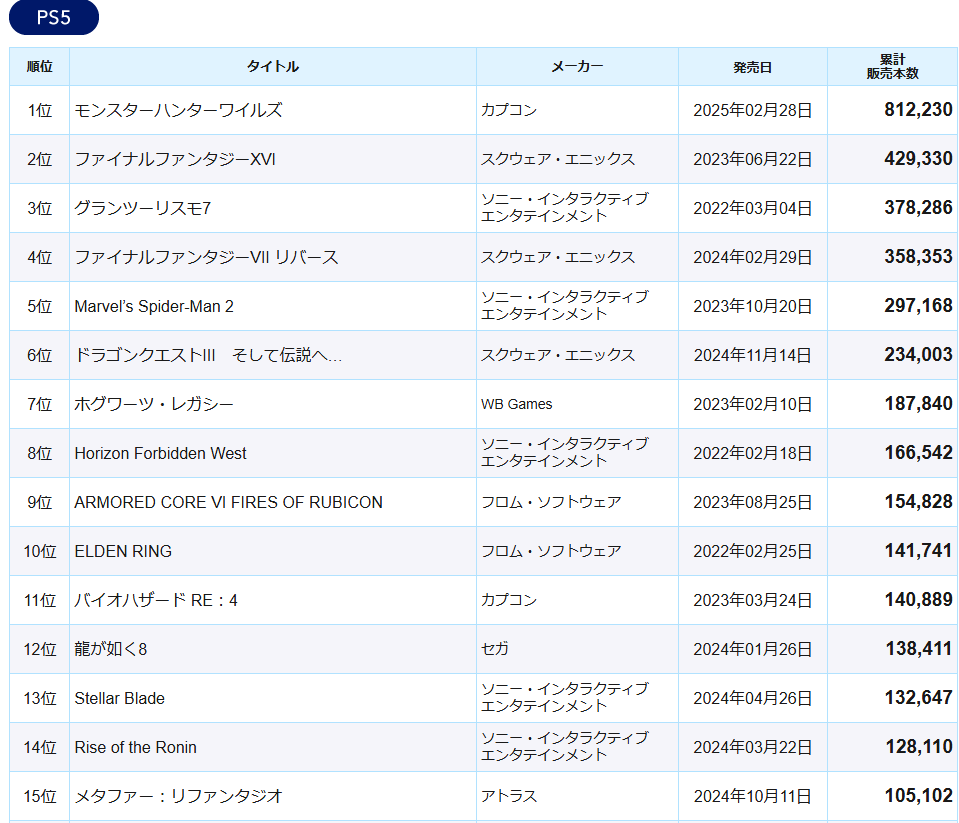The width and height of the screenshot is (959, 823).
Task: Select title ドラゴンクエストIII そして伝説へ…
Action: coord(208,355)
